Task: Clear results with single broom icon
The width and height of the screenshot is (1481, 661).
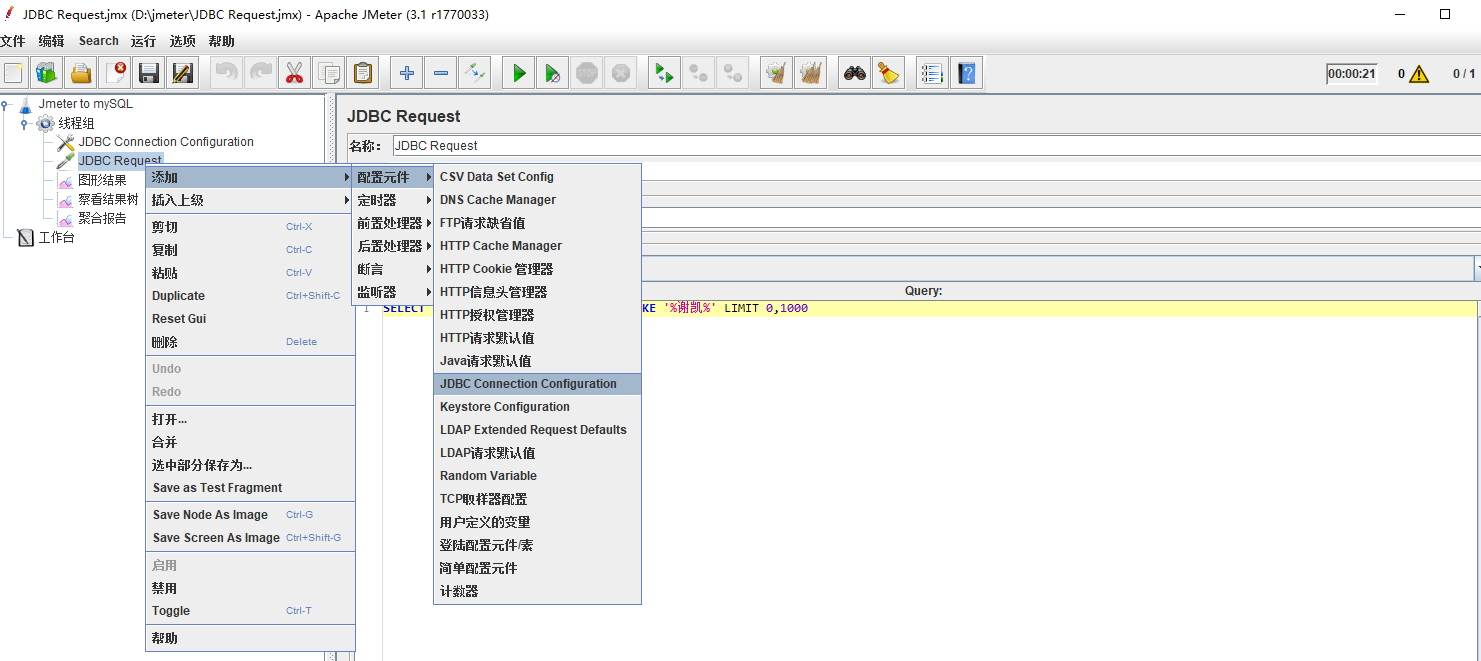Action: [x=776, y=73]
